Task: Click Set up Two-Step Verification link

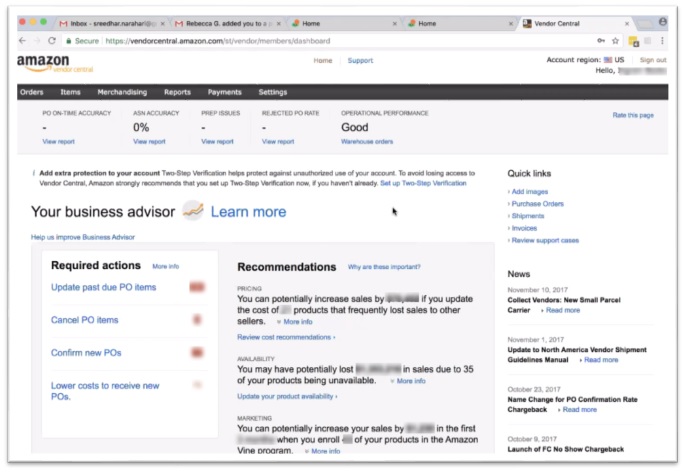Action: [x=423, y=183]
